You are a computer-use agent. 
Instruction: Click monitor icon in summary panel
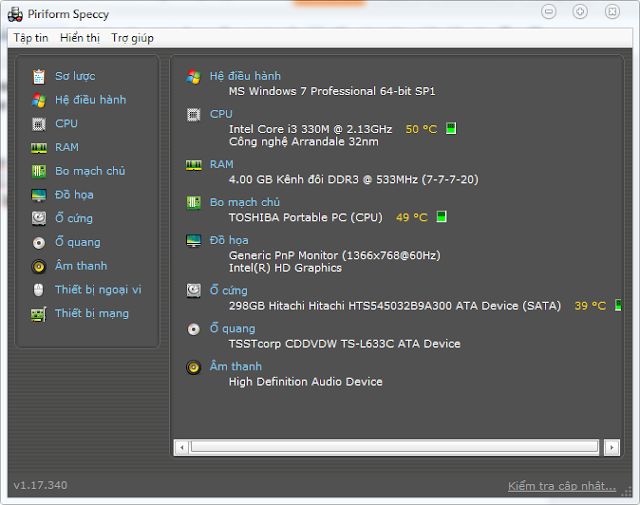click(x=193, y=240)
